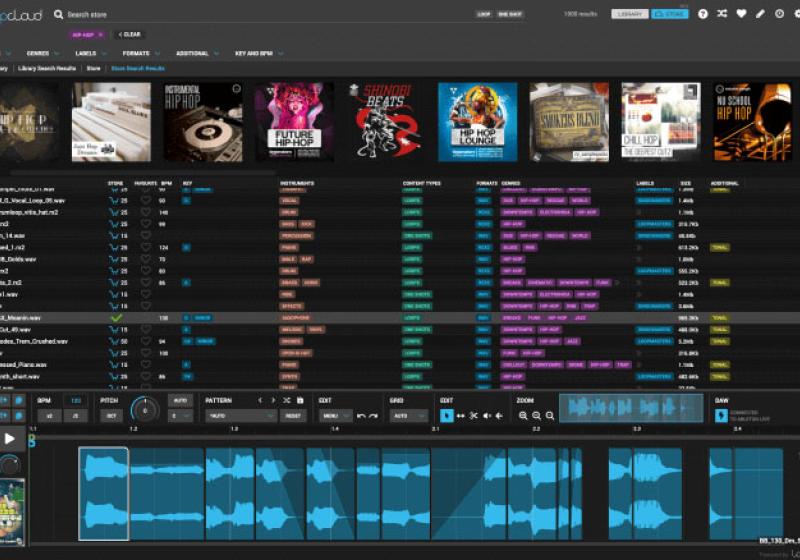Click the heart favourites icon in top bar
This screenshot has height=560, width=800.
(x=741, y=14)
